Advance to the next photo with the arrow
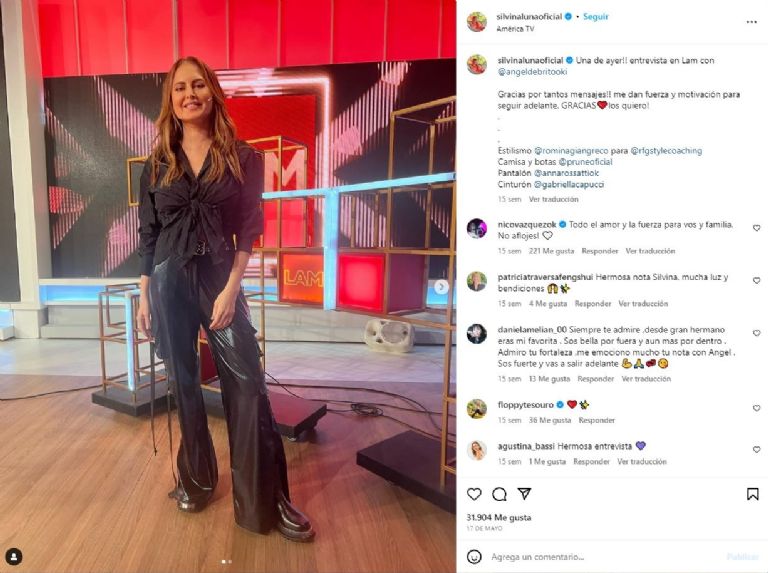768x573 pixels. coord(441,286)
